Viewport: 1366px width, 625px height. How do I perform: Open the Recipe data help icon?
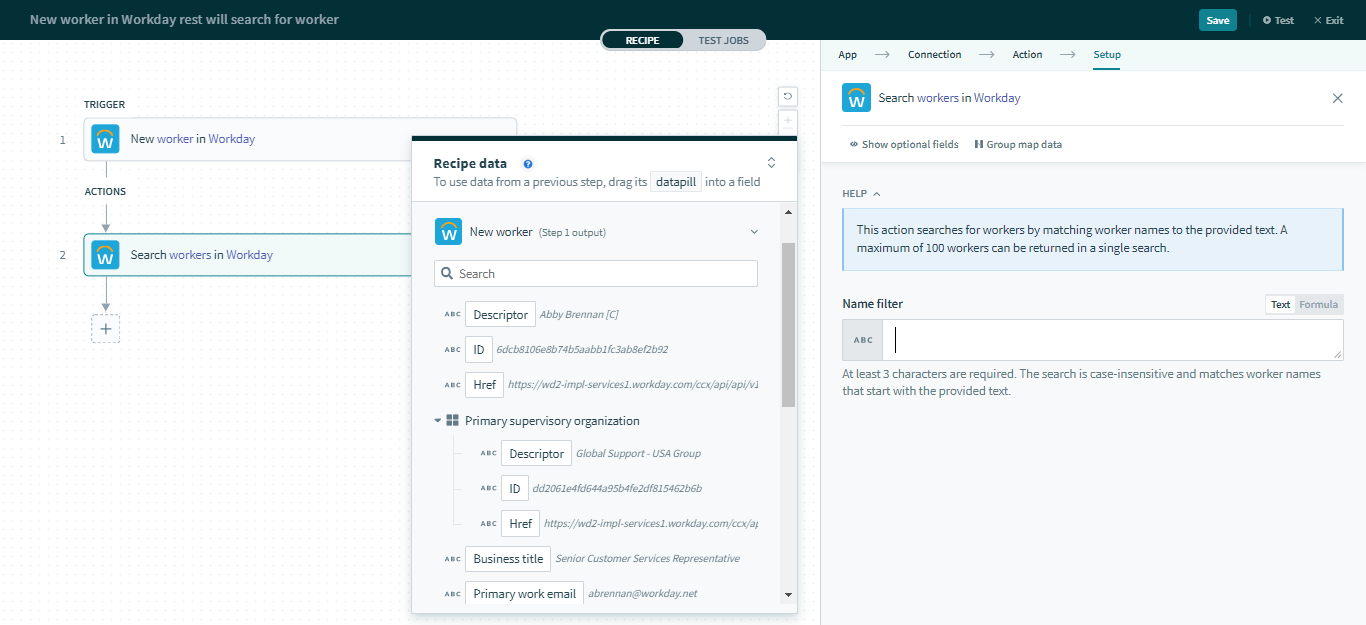click(x=528, y=163)
